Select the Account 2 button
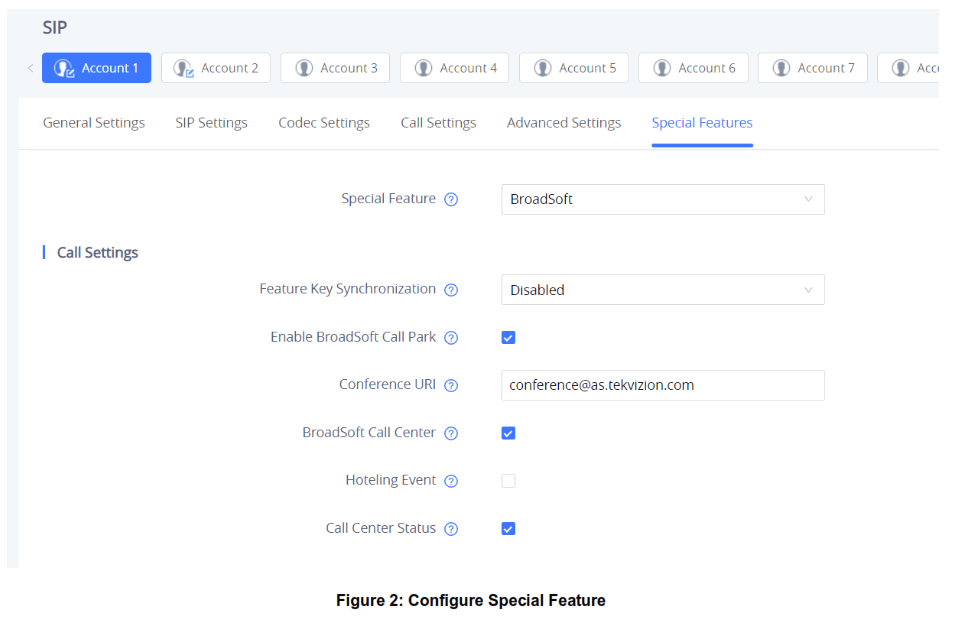Screen dimensions: 955x621 tap(216, 68)
